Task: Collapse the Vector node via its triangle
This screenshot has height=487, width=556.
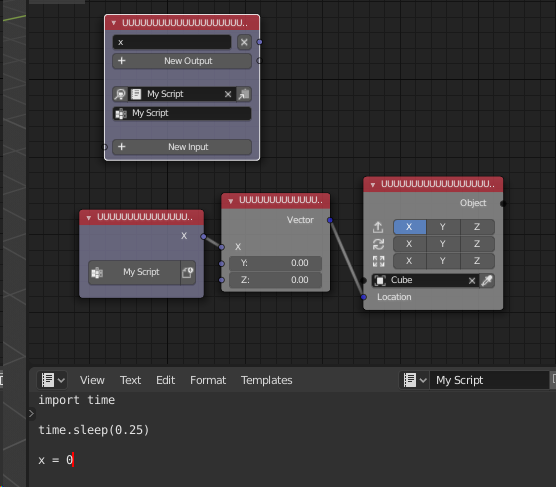Action: [x=230, y=201]
